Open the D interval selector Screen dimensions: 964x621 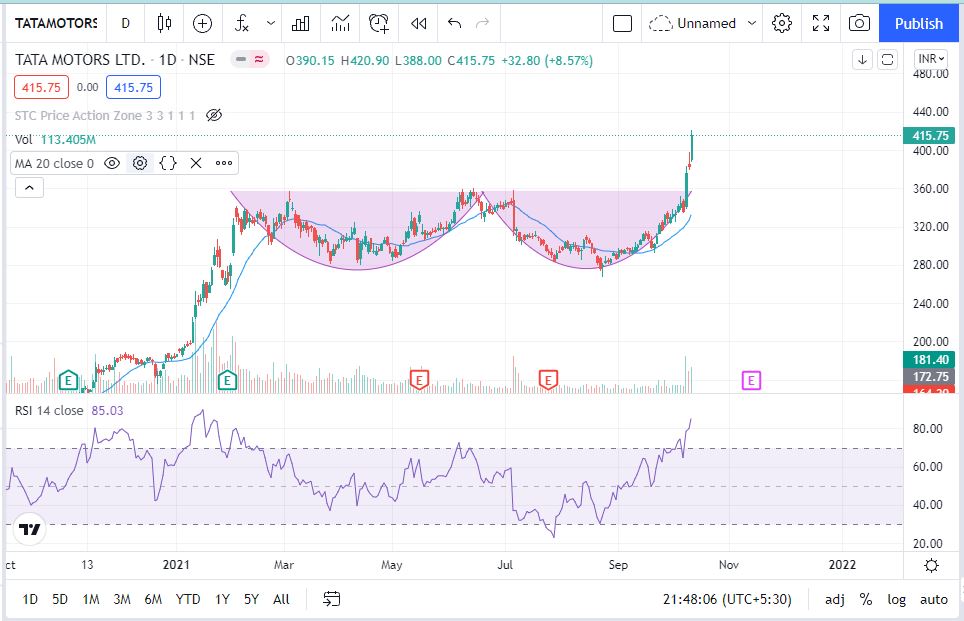(x=125, y=23)
